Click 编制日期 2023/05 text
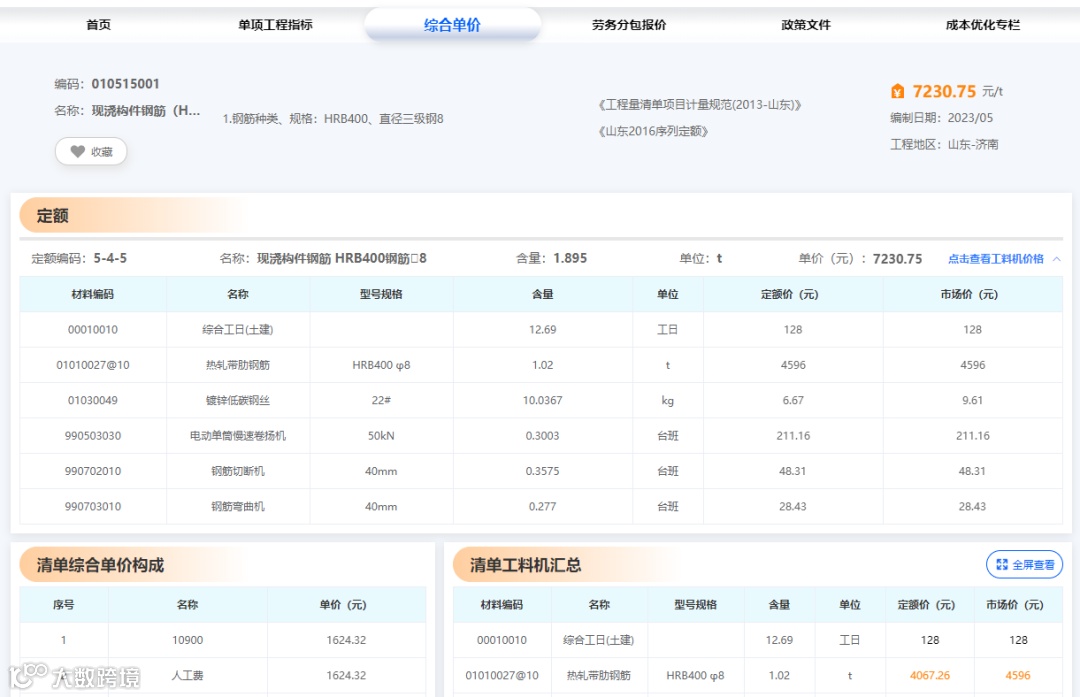1080x697 pixels. tap(942, 118)
